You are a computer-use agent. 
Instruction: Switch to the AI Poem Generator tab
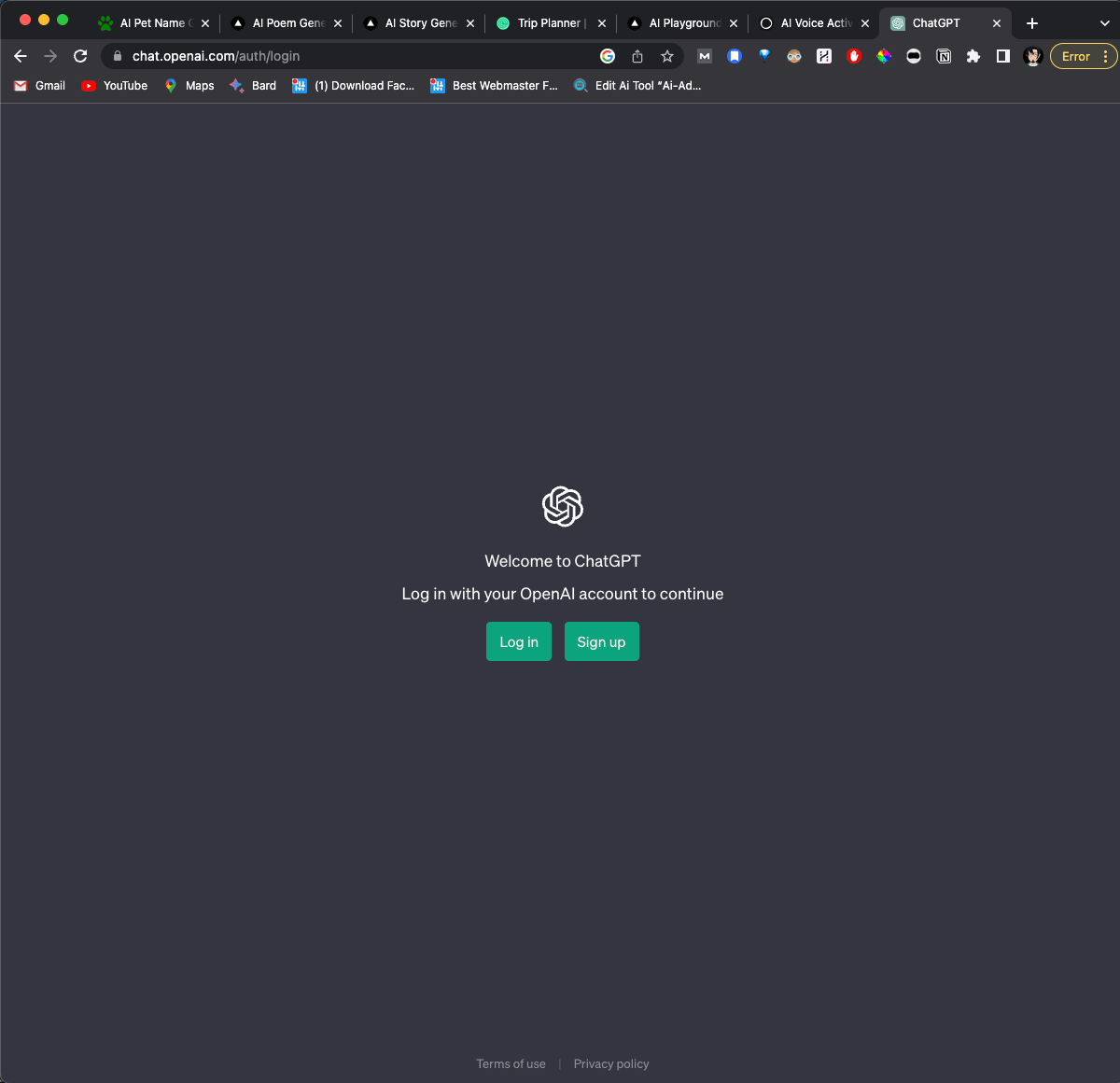click(x=287, y=23)
